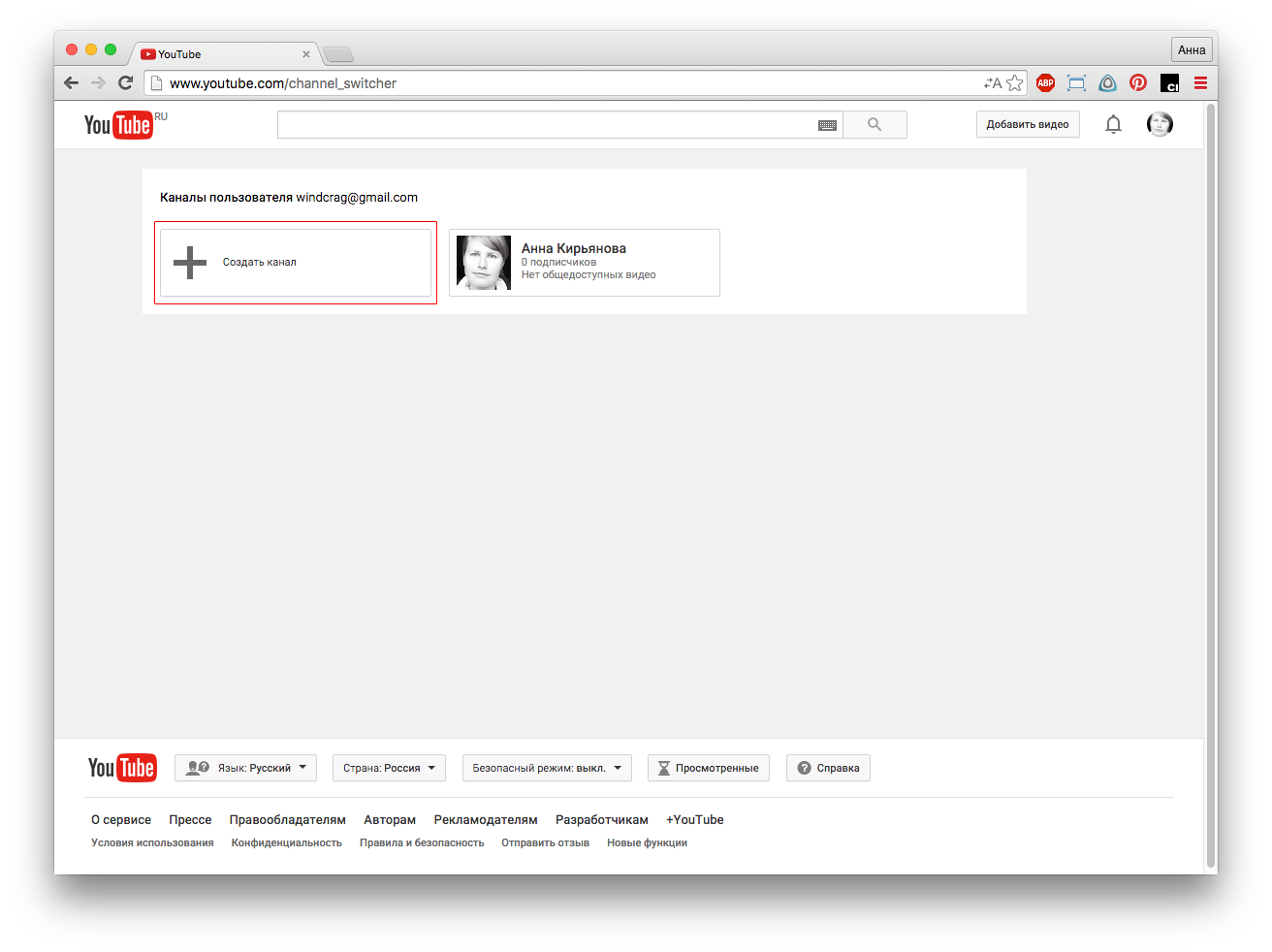Open the on-screen keyboard icon in search
Image resolution: width=1272 pixels, height=952 pixels.
point(827,125)
